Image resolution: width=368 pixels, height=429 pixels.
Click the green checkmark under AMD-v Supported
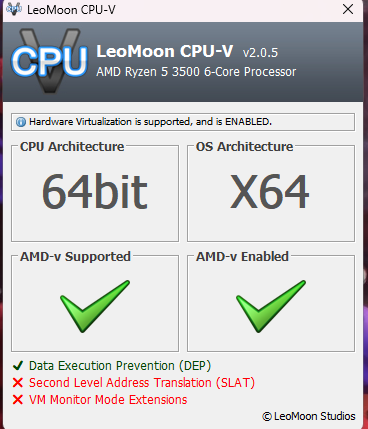(x=95, y=306)
